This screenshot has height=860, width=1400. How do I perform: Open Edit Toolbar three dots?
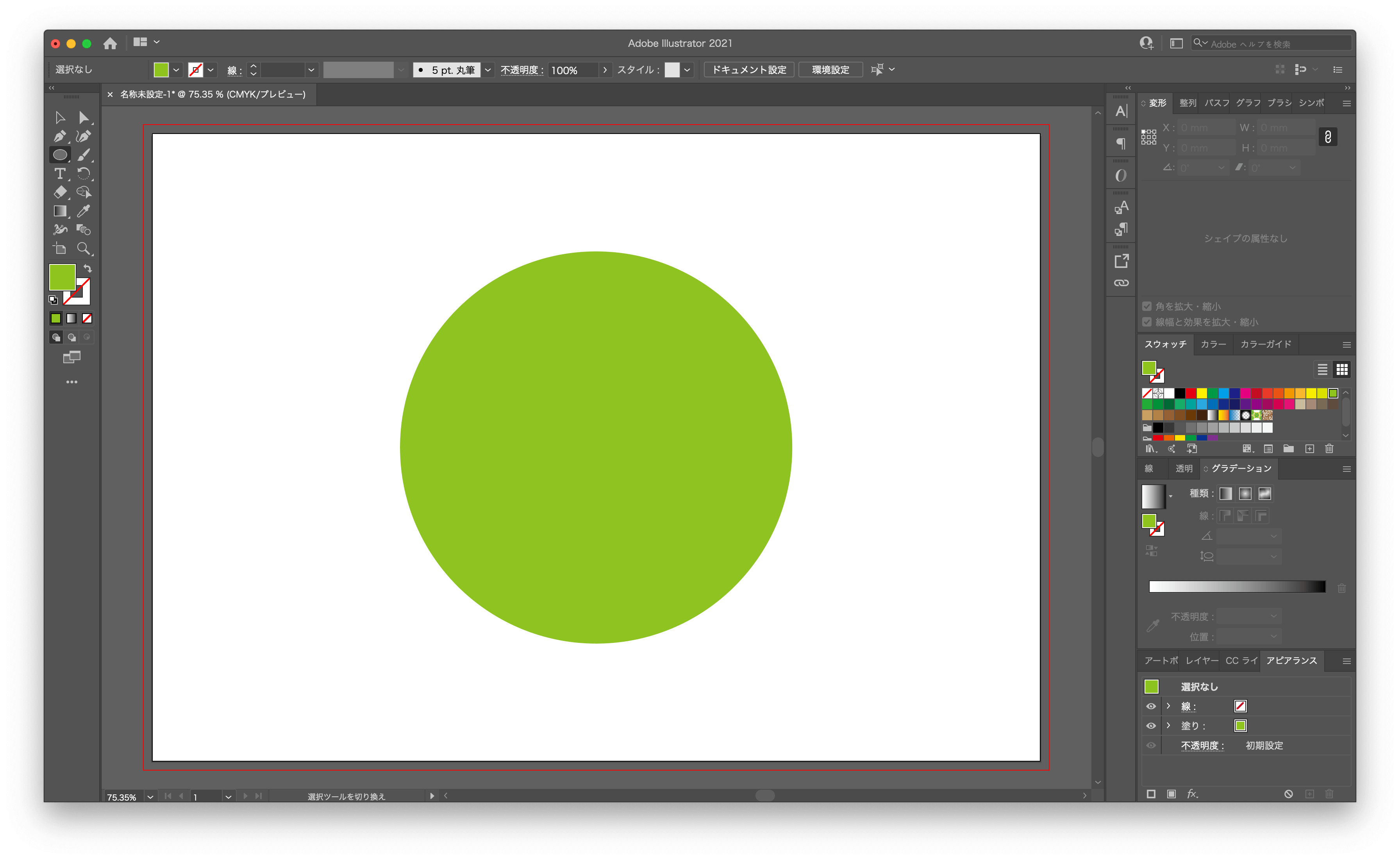pyautogui.click(x=71, y=382)
